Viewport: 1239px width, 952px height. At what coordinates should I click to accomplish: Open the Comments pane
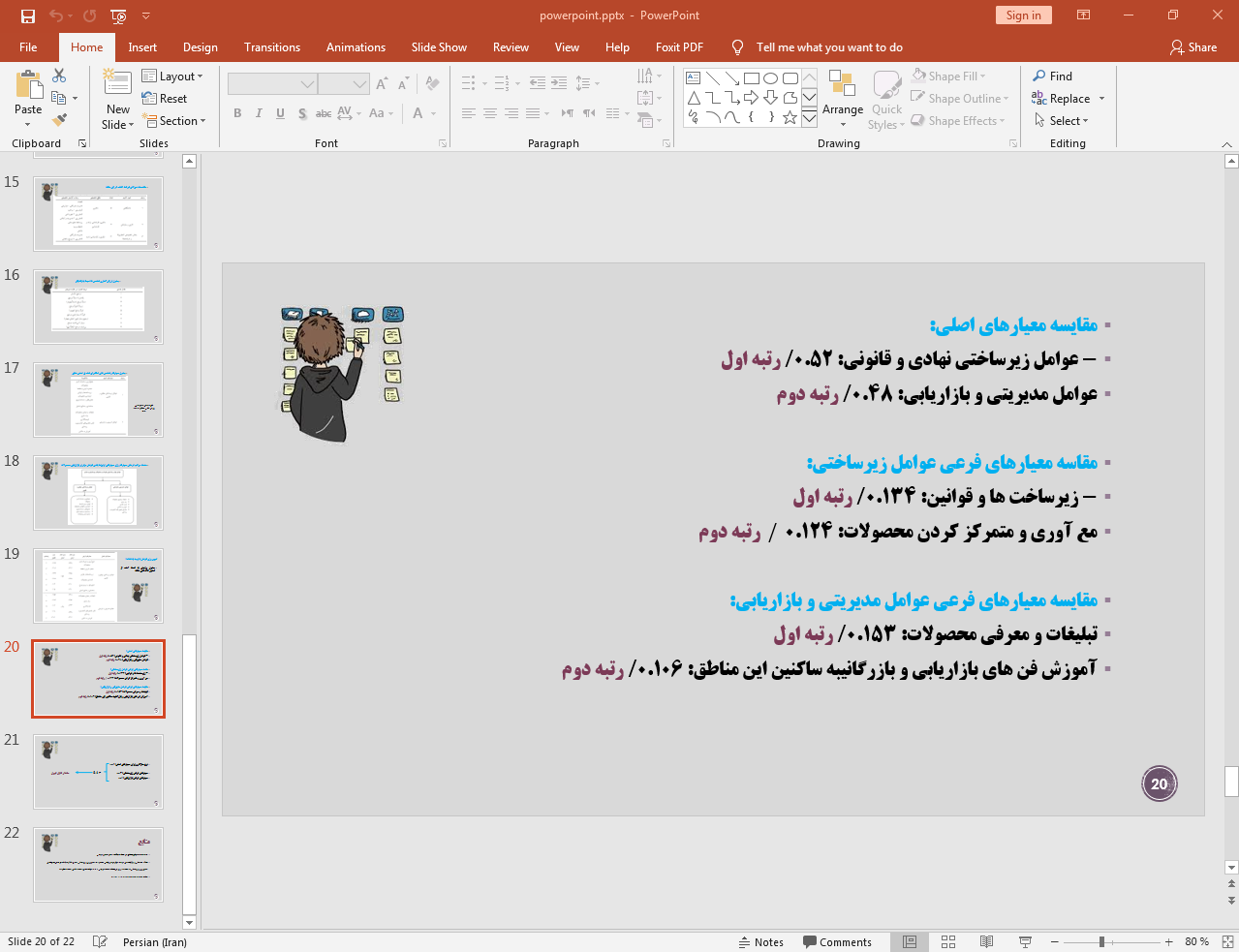pos(837,941)
